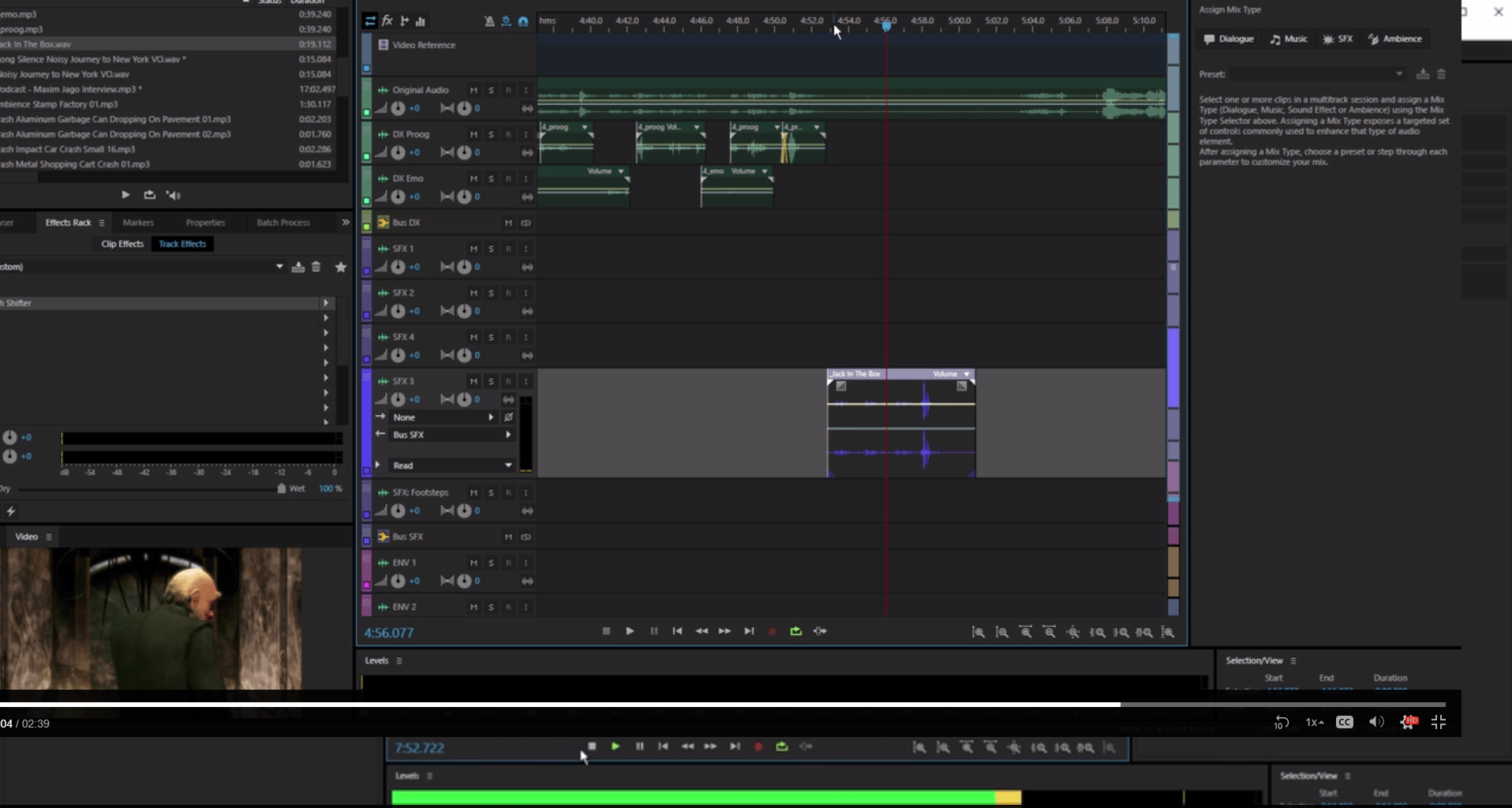
Task: Click Zoom Out (Amplitude) icon
Action: tap(1001, 632)
